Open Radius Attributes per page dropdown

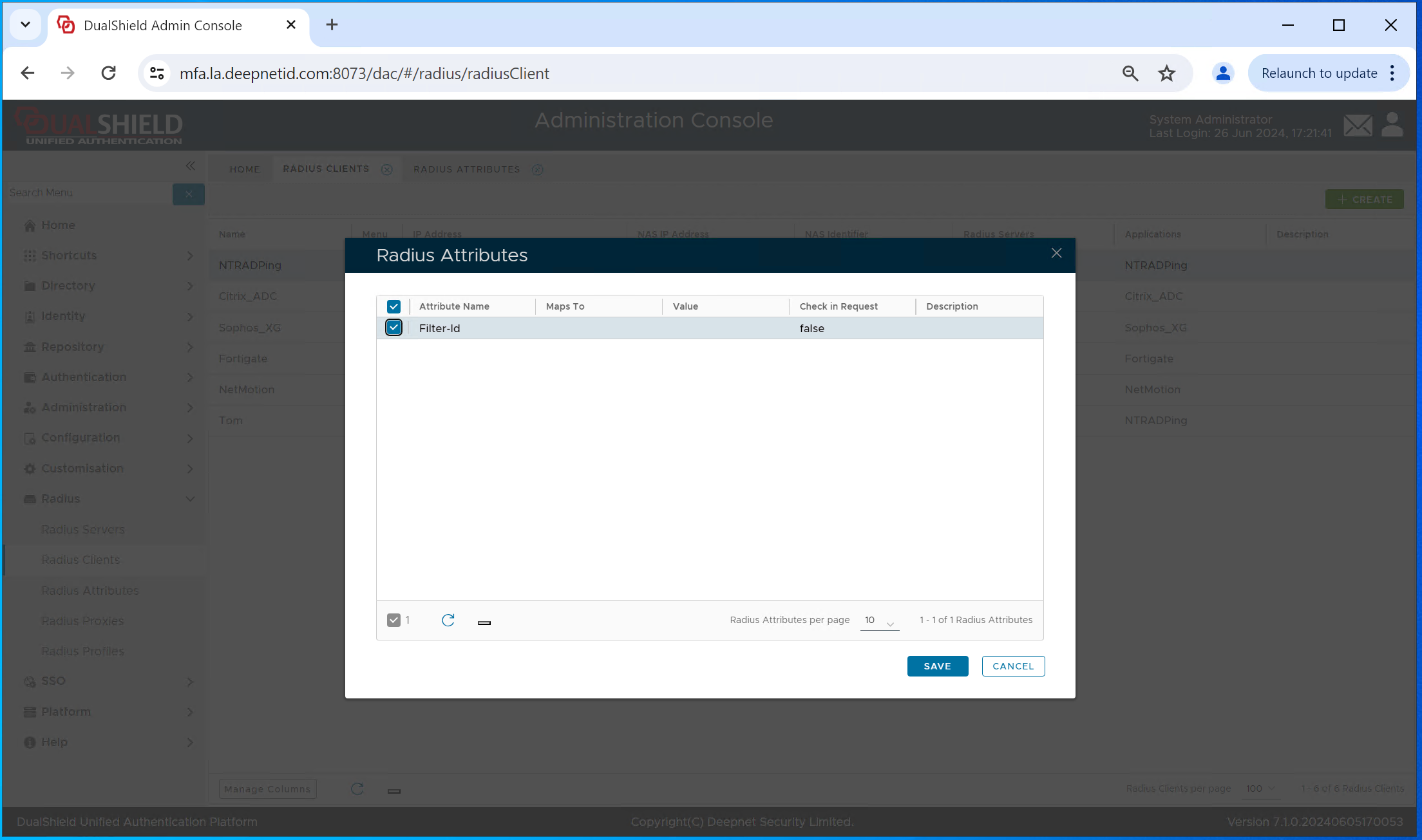pyautogui.click(x=880, y=621)
